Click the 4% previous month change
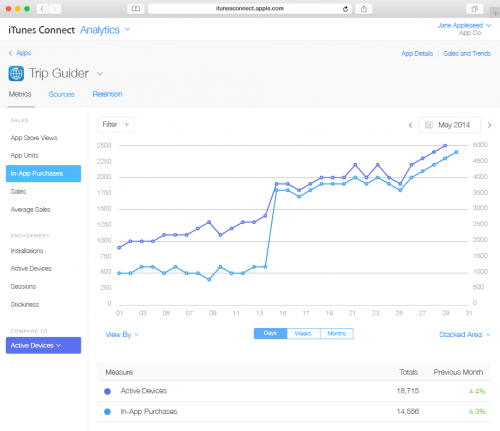Screen dimensions: 500x431 (x=477, y=391)
